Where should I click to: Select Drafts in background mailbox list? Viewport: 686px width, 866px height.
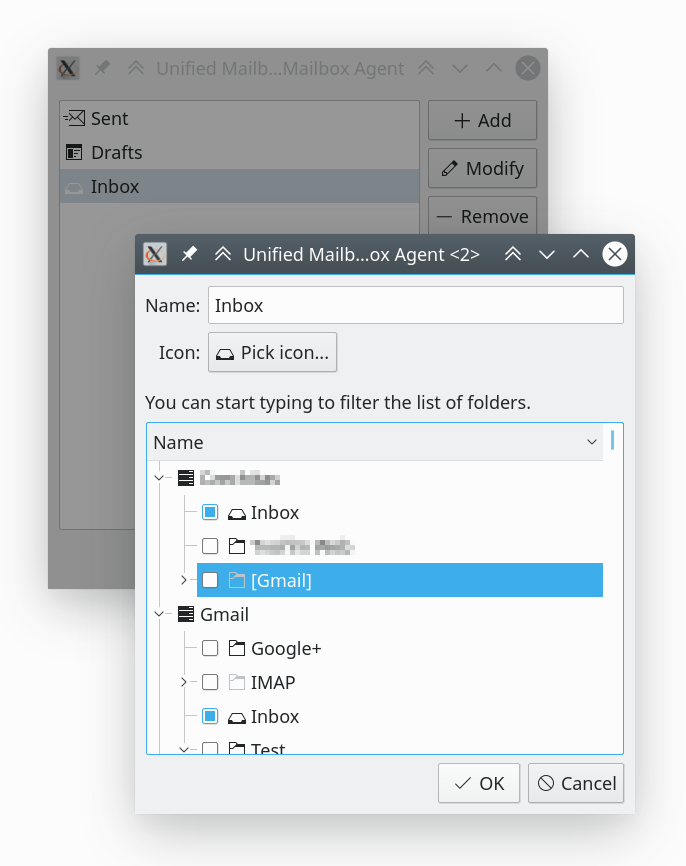pyautogui.click(x=240, y=152)
